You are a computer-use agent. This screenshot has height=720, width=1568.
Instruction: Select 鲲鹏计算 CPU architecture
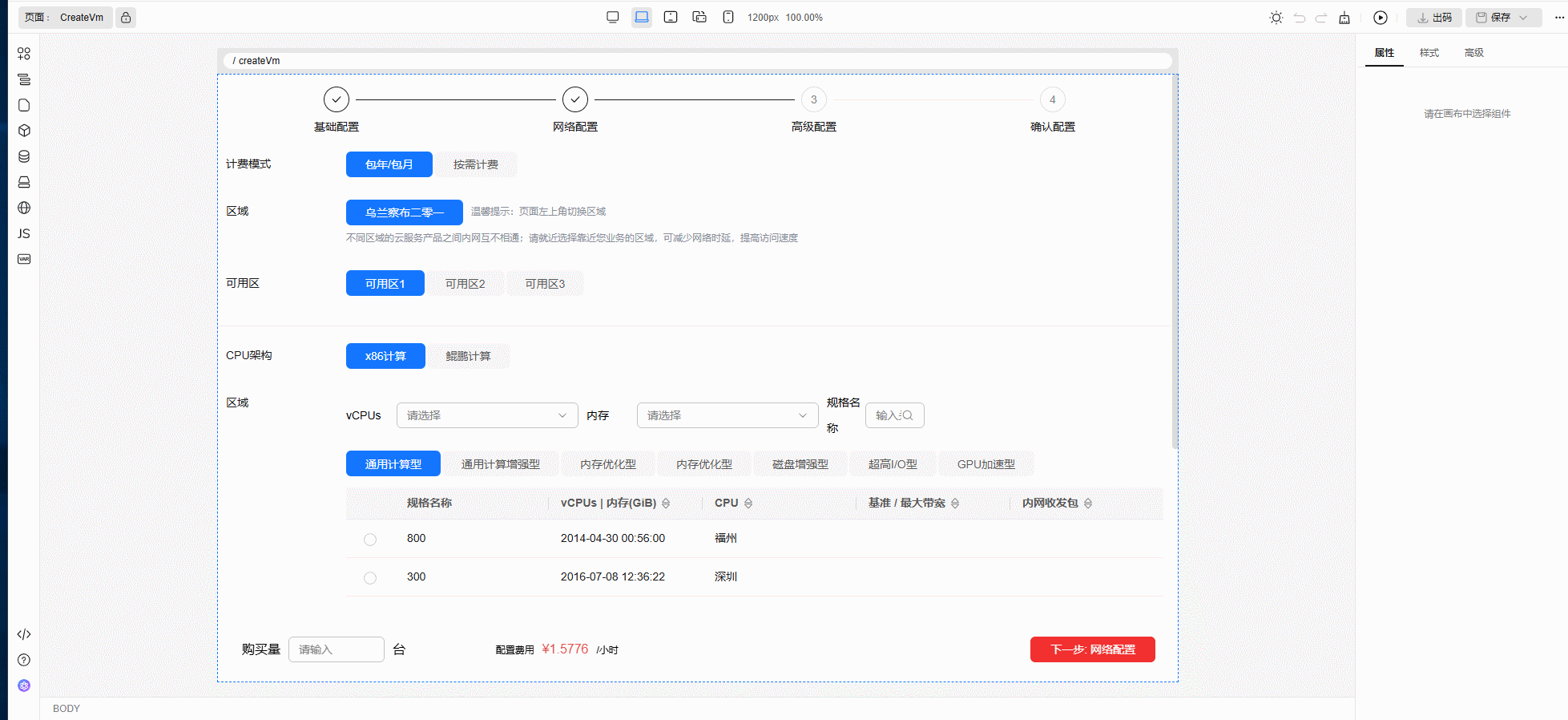(469, 356)
